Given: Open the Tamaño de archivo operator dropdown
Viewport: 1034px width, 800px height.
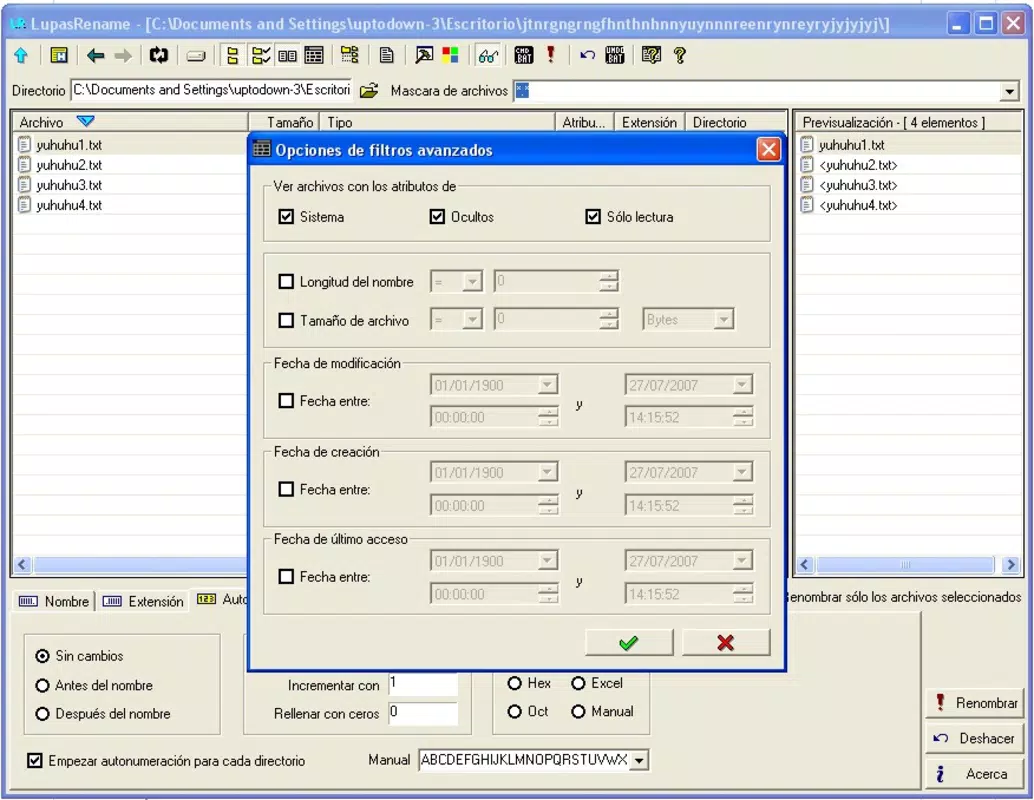Looking at the screenshot, I should coord(471,320).
